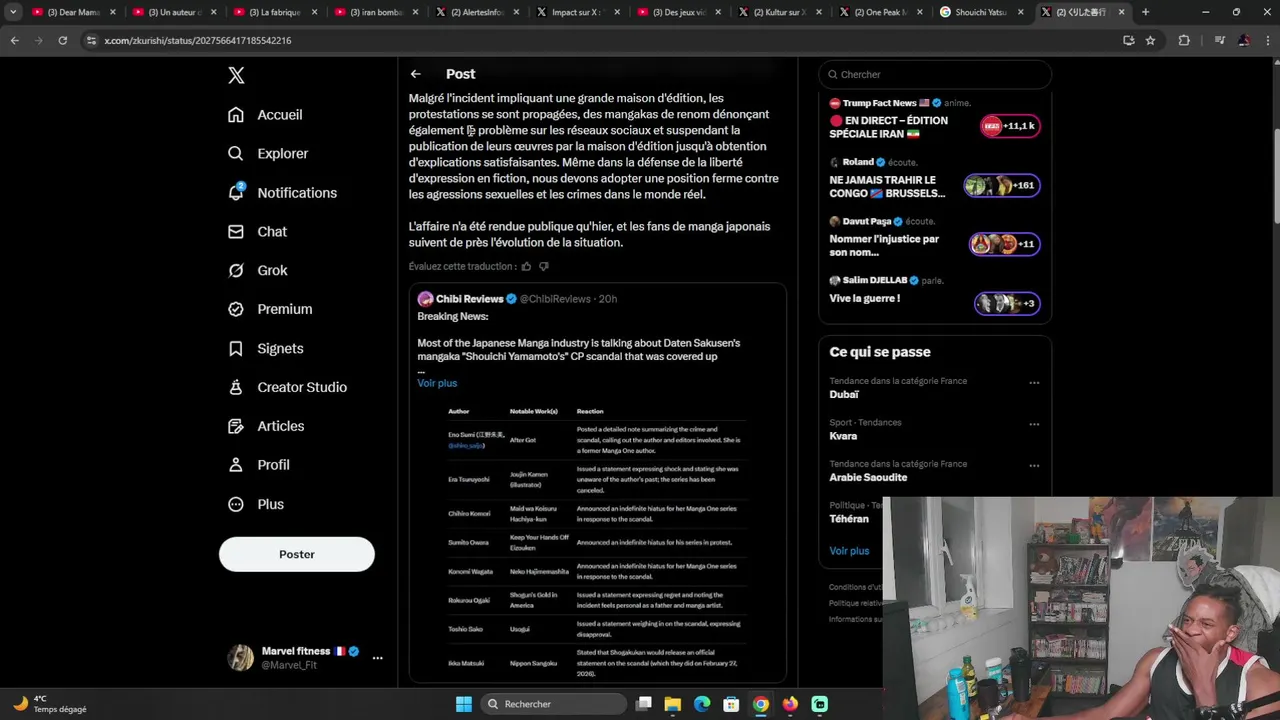The height and width of the screenshot is (720, 1280).
Task: Open Accueil home icon in sidebar
Action: (236, 115)
